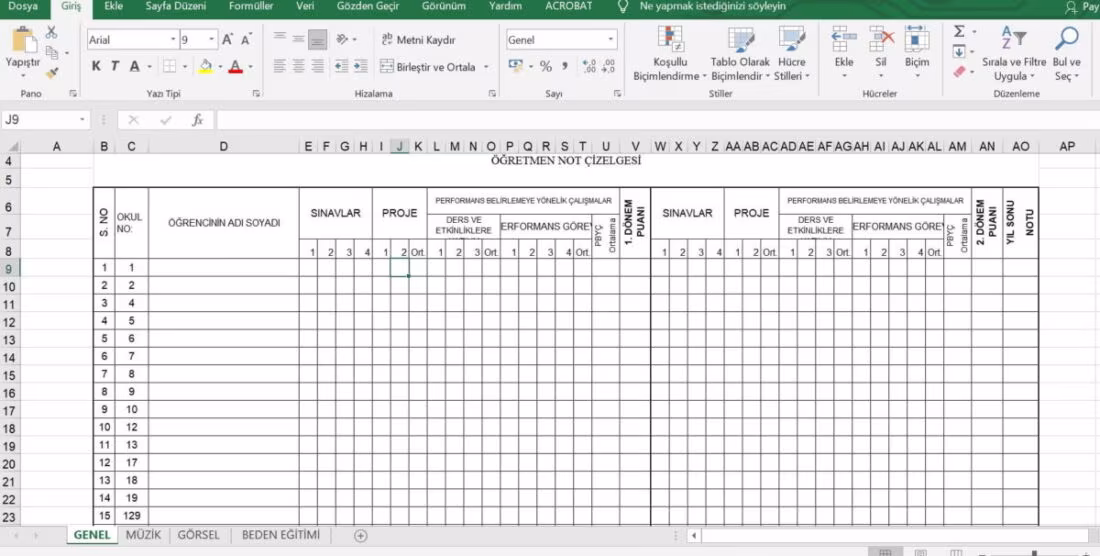Screen dimensions: 1100x556
Task: Open the BEDEN EĞİTİMİ sheet tab
Action: click(x=281, y=535)
